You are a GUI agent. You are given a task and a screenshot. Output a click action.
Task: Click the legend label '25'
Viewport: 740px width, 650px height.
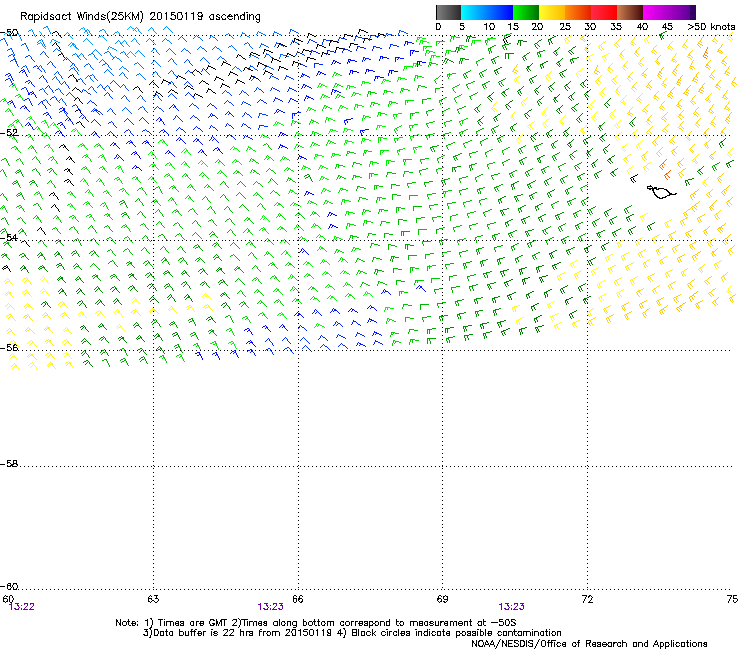point(565,27)
